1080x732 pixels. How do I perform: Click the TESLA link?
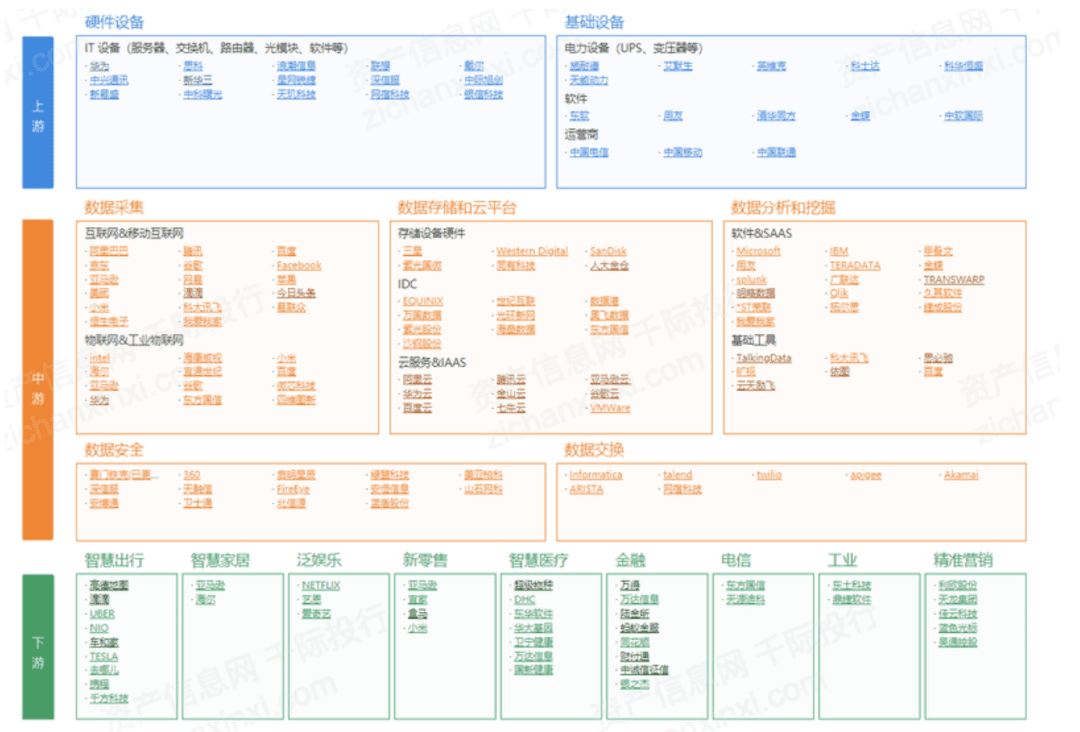click(103, 657)
